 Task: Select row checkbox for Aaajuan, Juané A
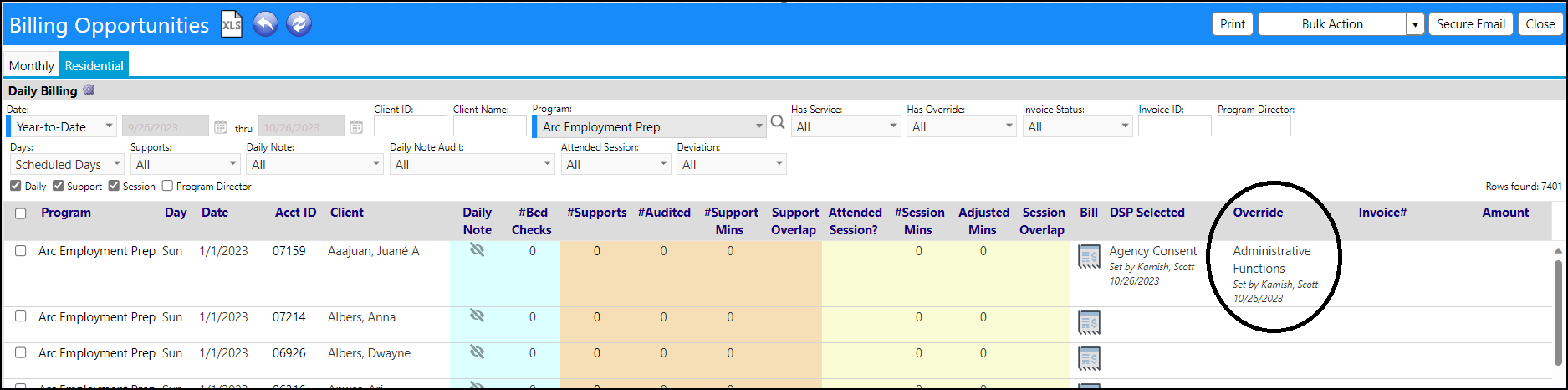click(x=21, y=250)
